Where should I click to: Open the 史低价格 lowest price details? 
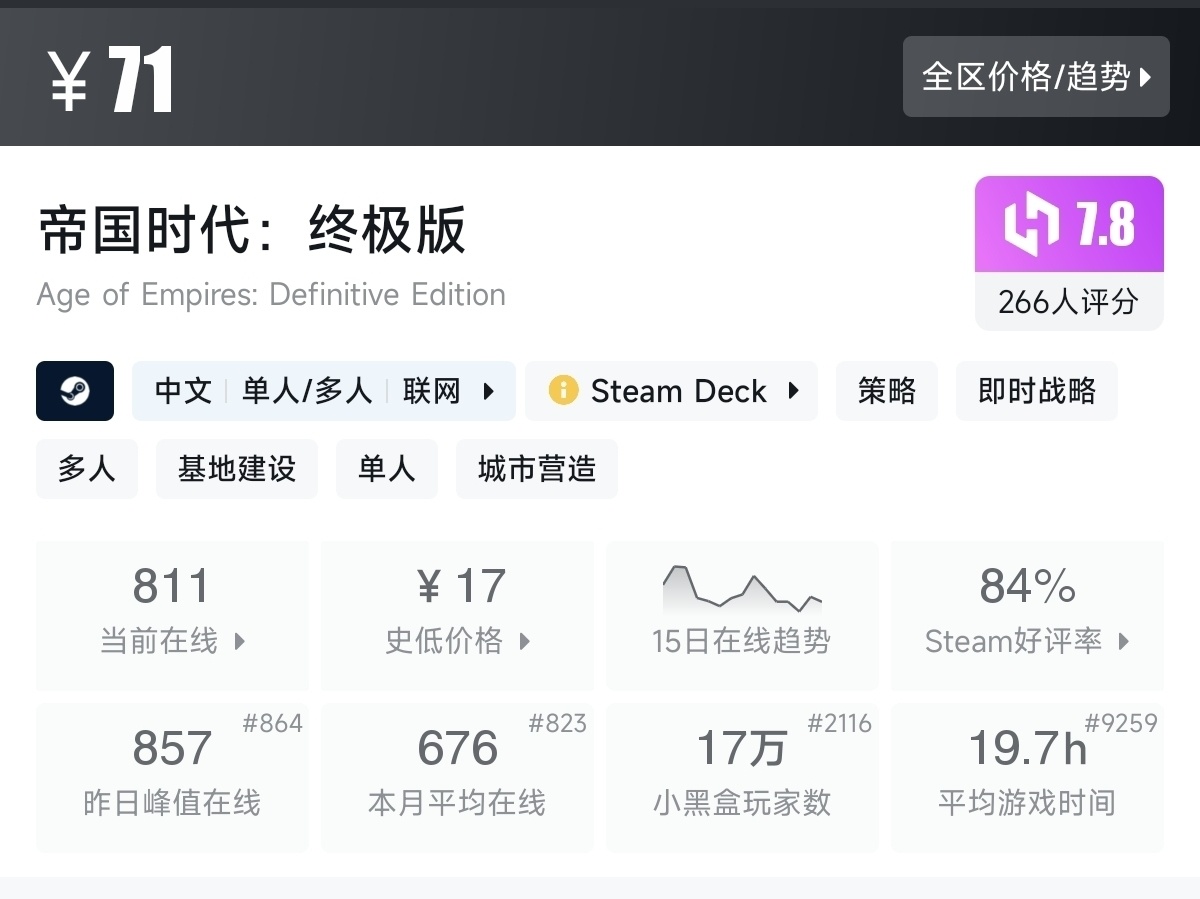point(525,641)
